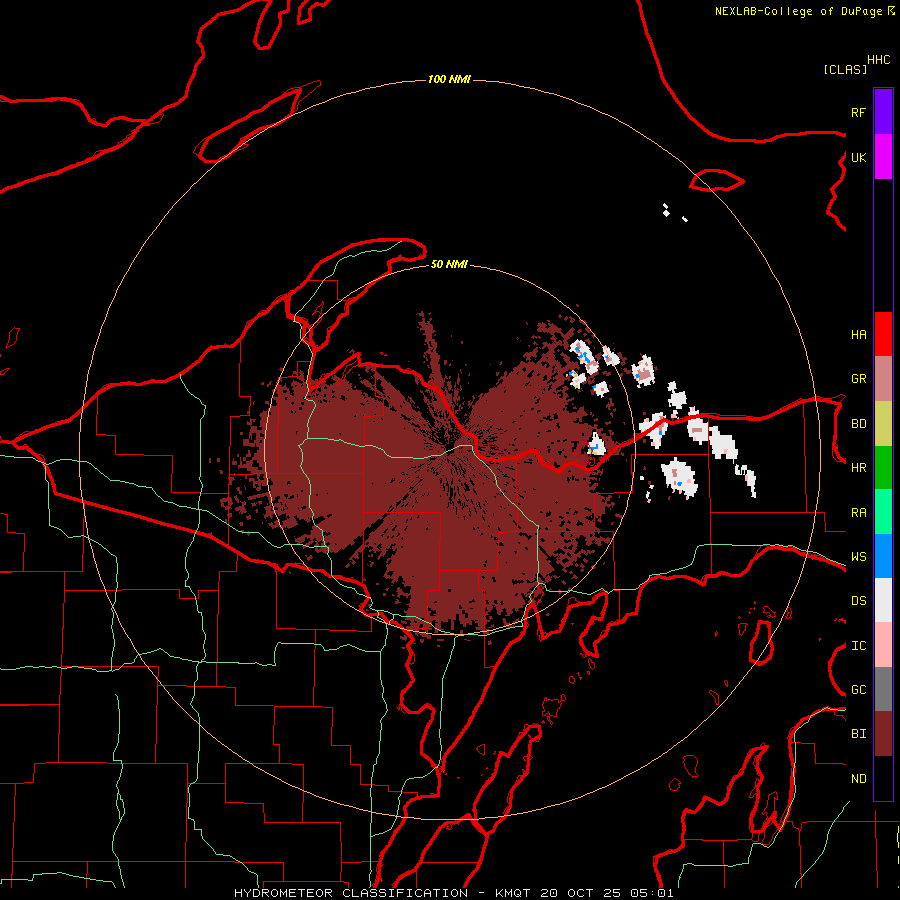Click the '50 NMI' range ring label
This screenshot has width=900, height=900.
click(449, 264)
